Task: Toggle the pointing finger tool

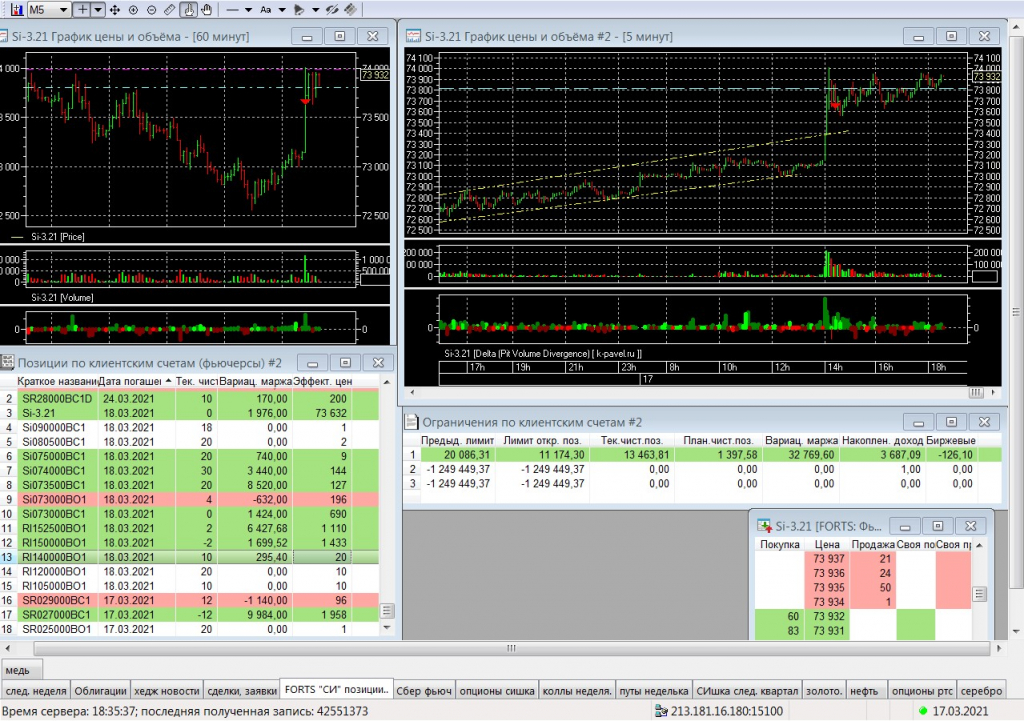Action: tap(188, 10)
